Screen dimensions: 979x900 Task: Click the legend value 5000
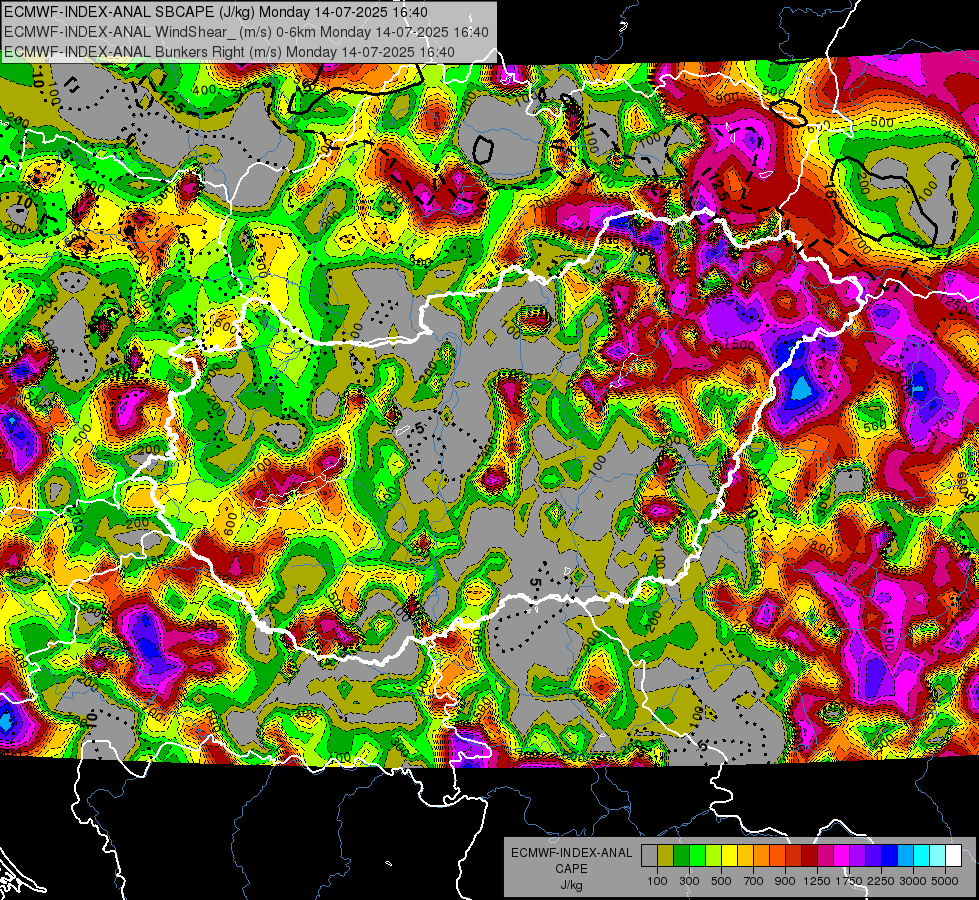[x=945, y=881]
